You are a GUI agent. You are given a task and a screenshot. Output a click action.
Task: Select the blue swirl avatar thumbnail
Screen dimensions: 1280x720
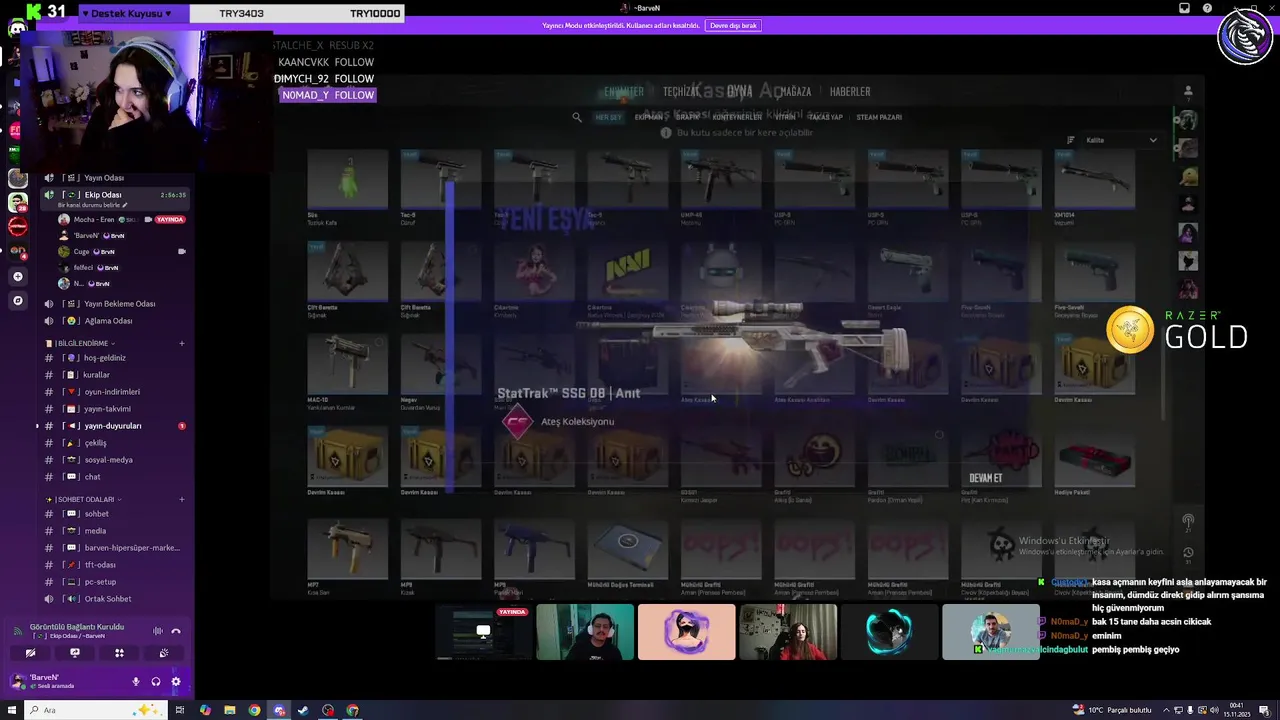[889, 632]
